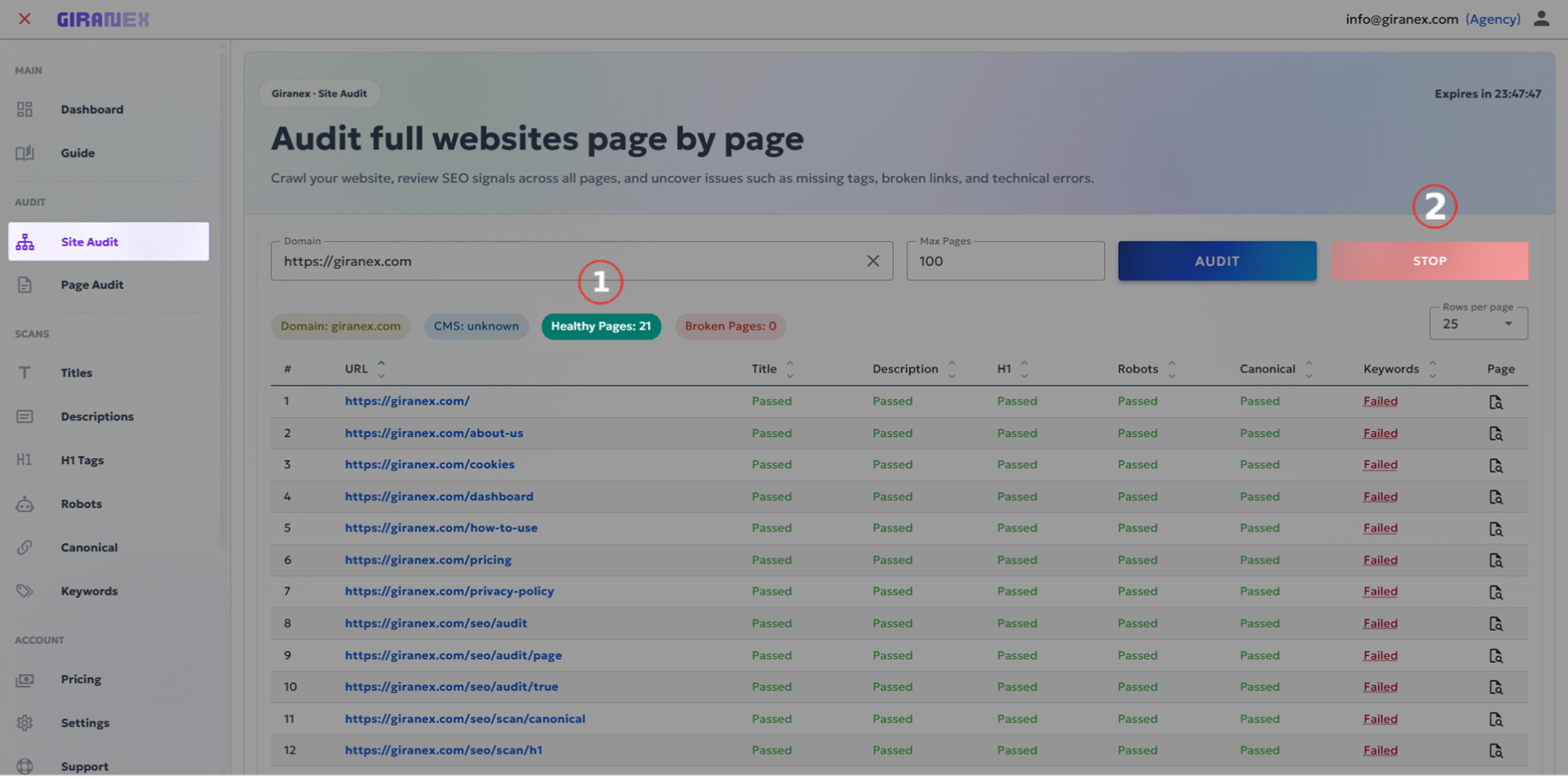Open the Canonical scan
1568x779 pixels.
(x=108, y=547)
